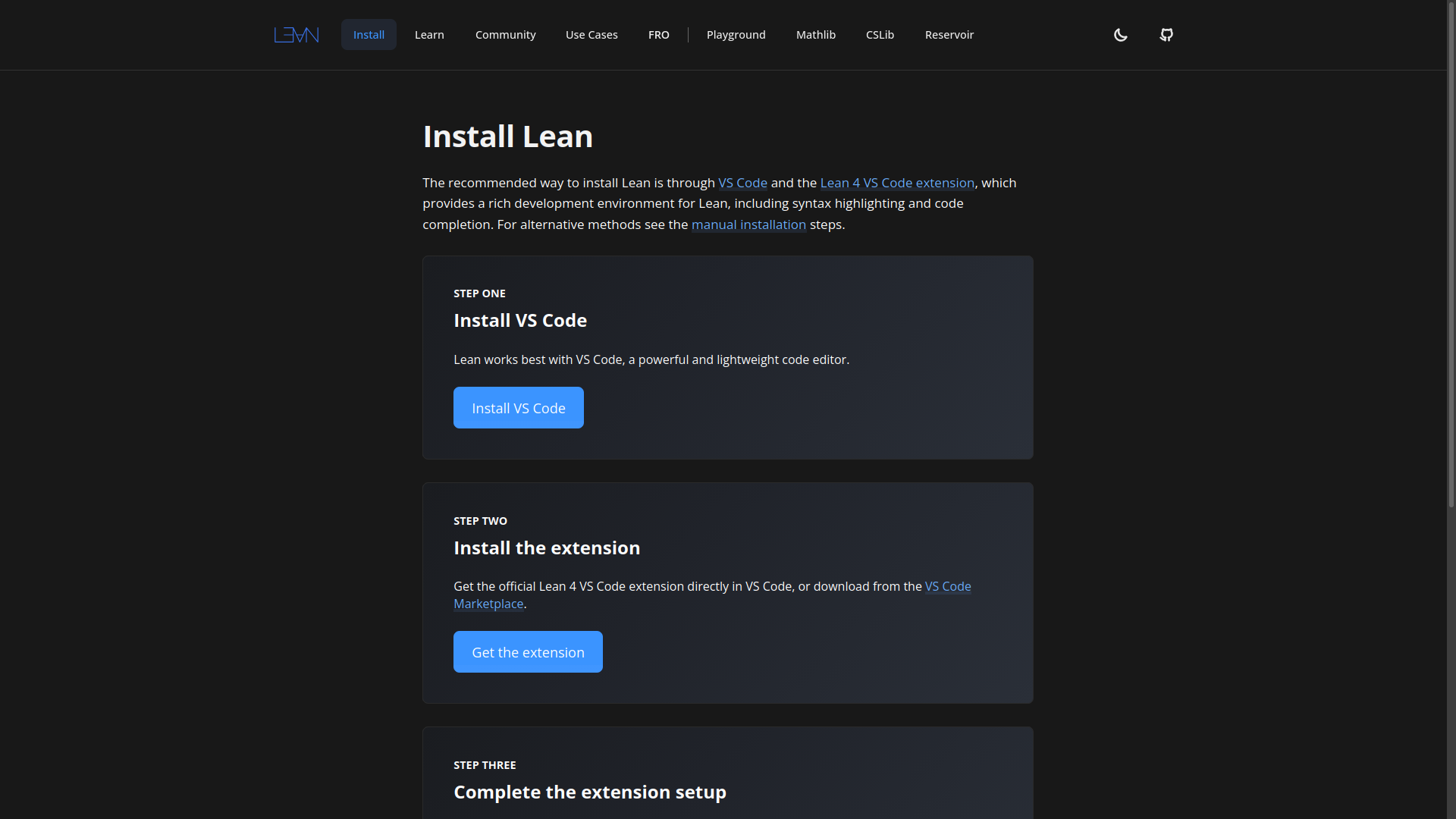
Task: Open the Learn menu item
Action: (429, 35)
